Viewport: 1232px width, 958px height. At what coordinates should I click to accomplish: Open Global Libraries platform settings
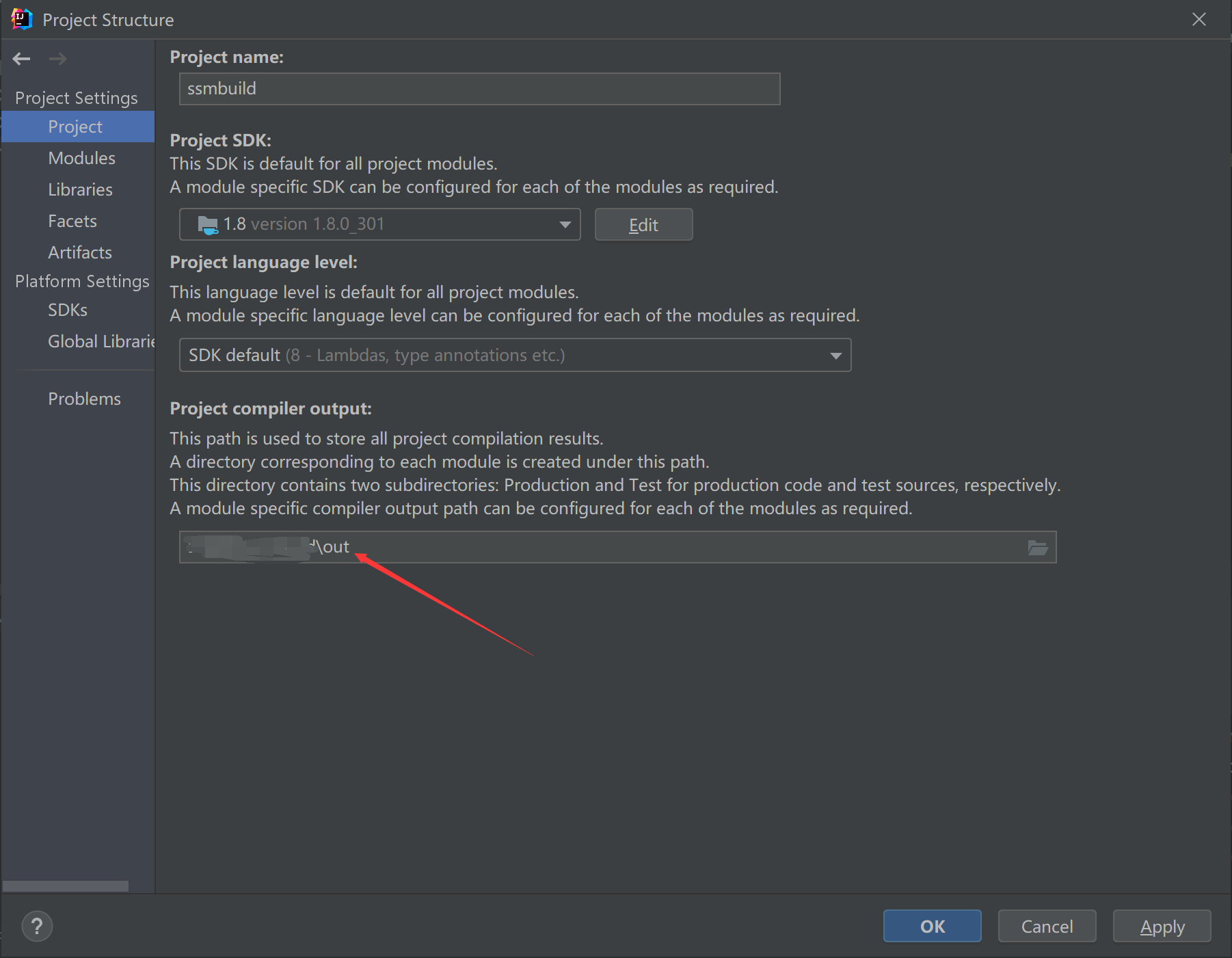click(x=101, y=341)
